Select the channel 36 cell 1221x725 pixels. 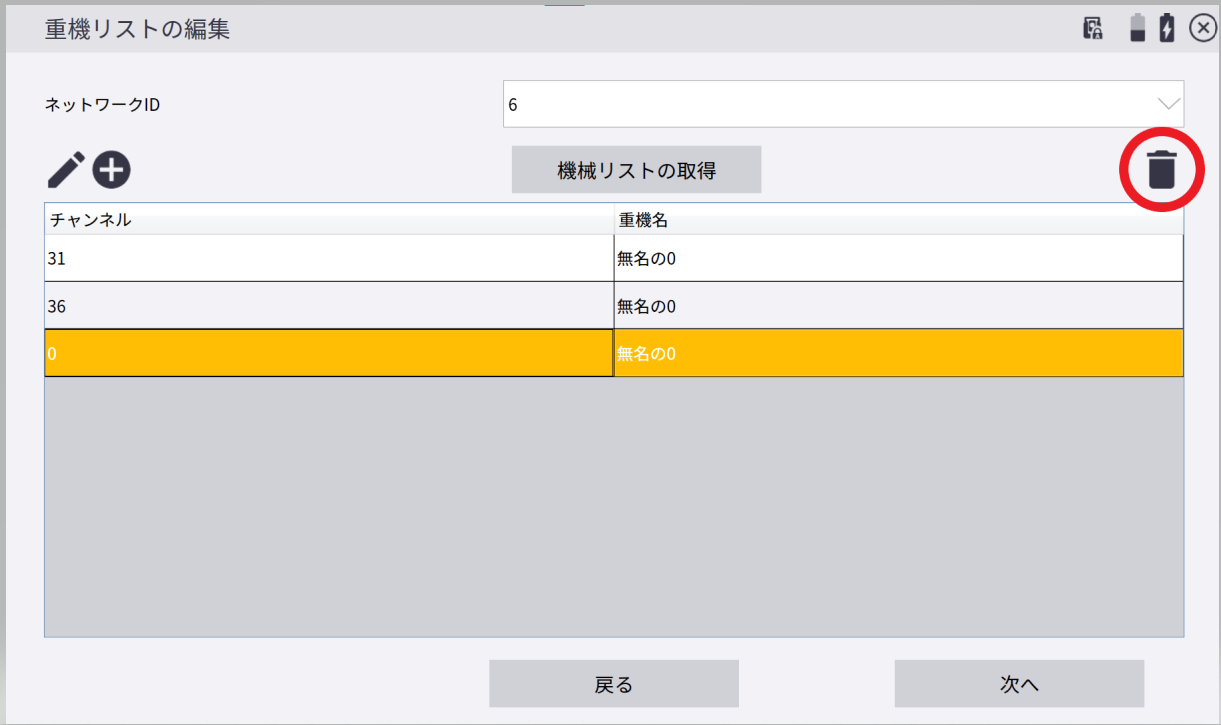(x=329, y=306)
